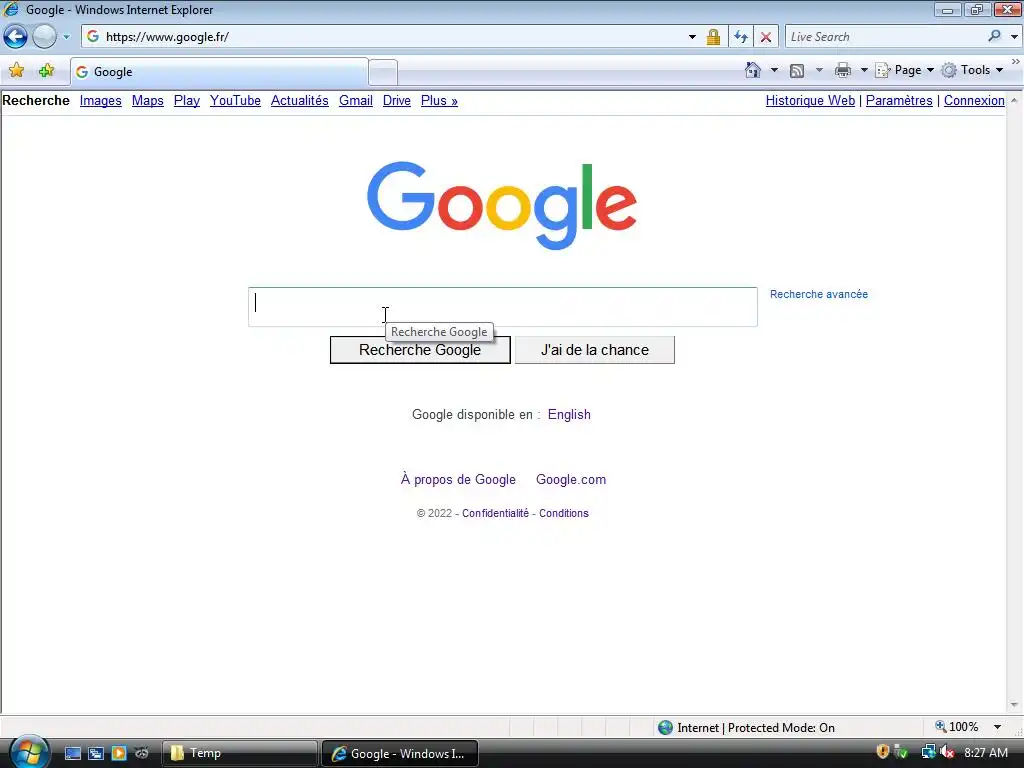Screen dimensions: 1024x768
Task: Click the Add to Favorites icon
Action: (x=46, y=71)
